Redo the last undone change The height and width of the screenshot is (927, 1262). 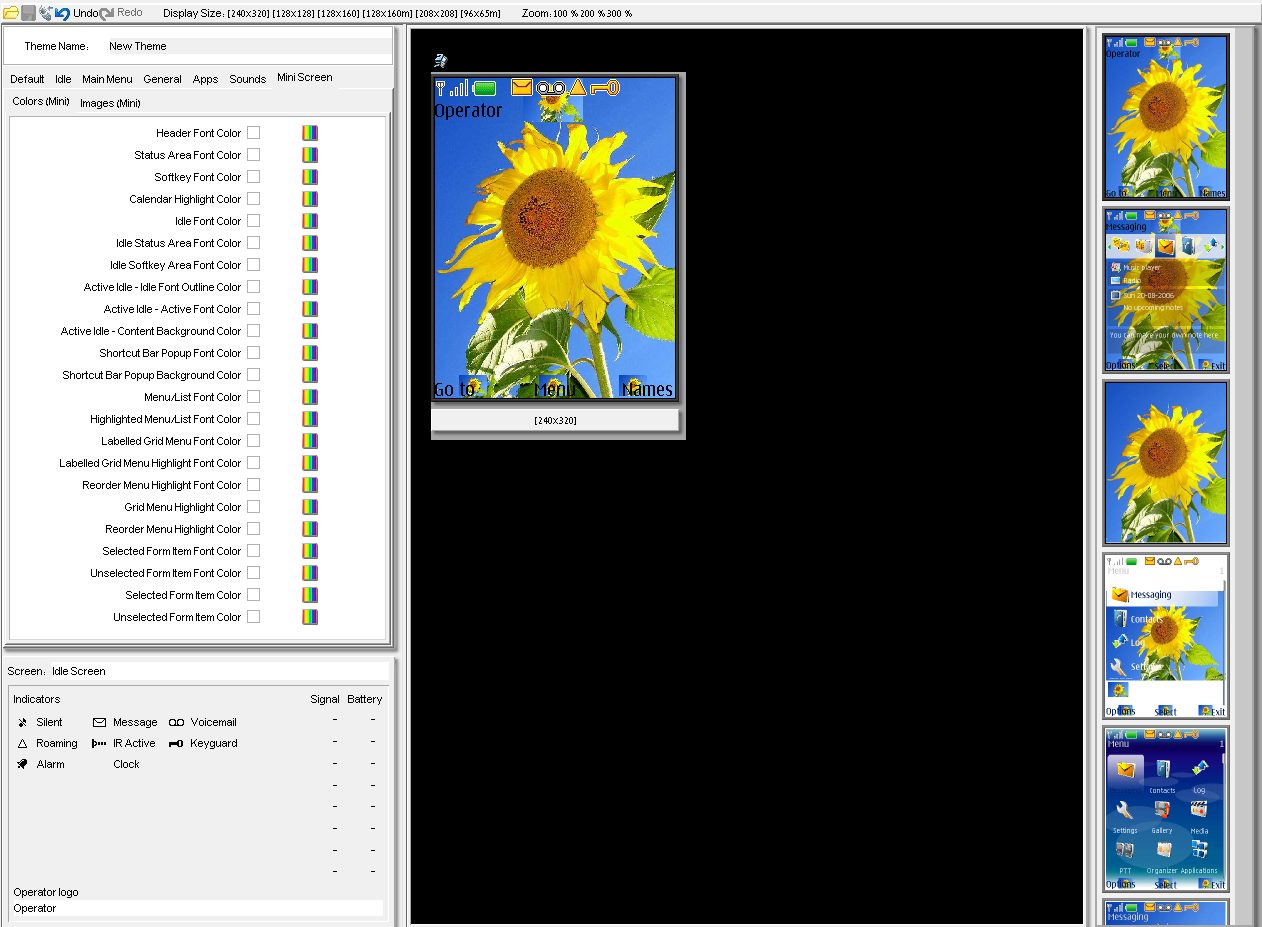pos(121,13)
